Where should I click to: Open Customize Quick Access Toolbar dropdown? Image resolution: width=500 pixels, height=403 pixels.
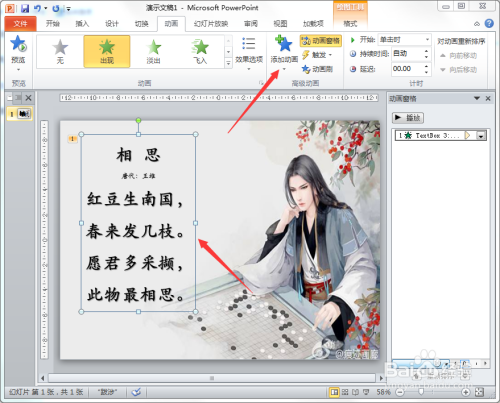pyautogui.click(x=68, y=9)
